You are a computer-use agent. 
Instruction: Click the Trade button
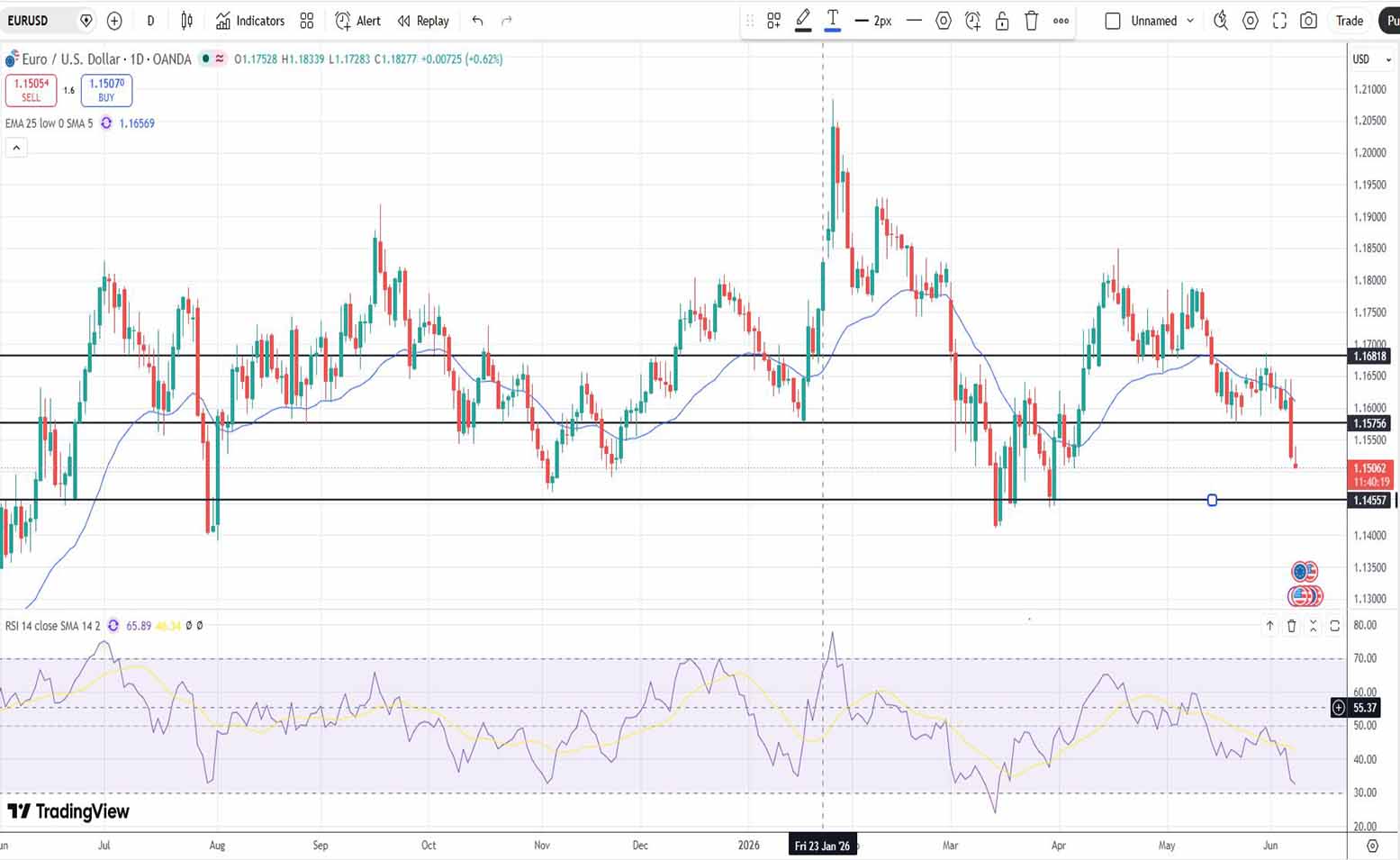(x=1349, y=20)
